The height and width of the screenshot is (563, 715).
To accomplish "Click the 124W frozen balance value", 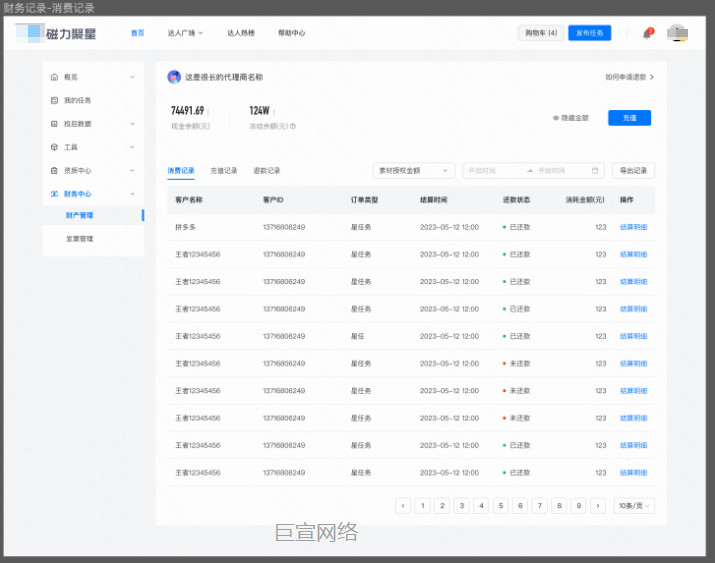I will coord(259,110).
